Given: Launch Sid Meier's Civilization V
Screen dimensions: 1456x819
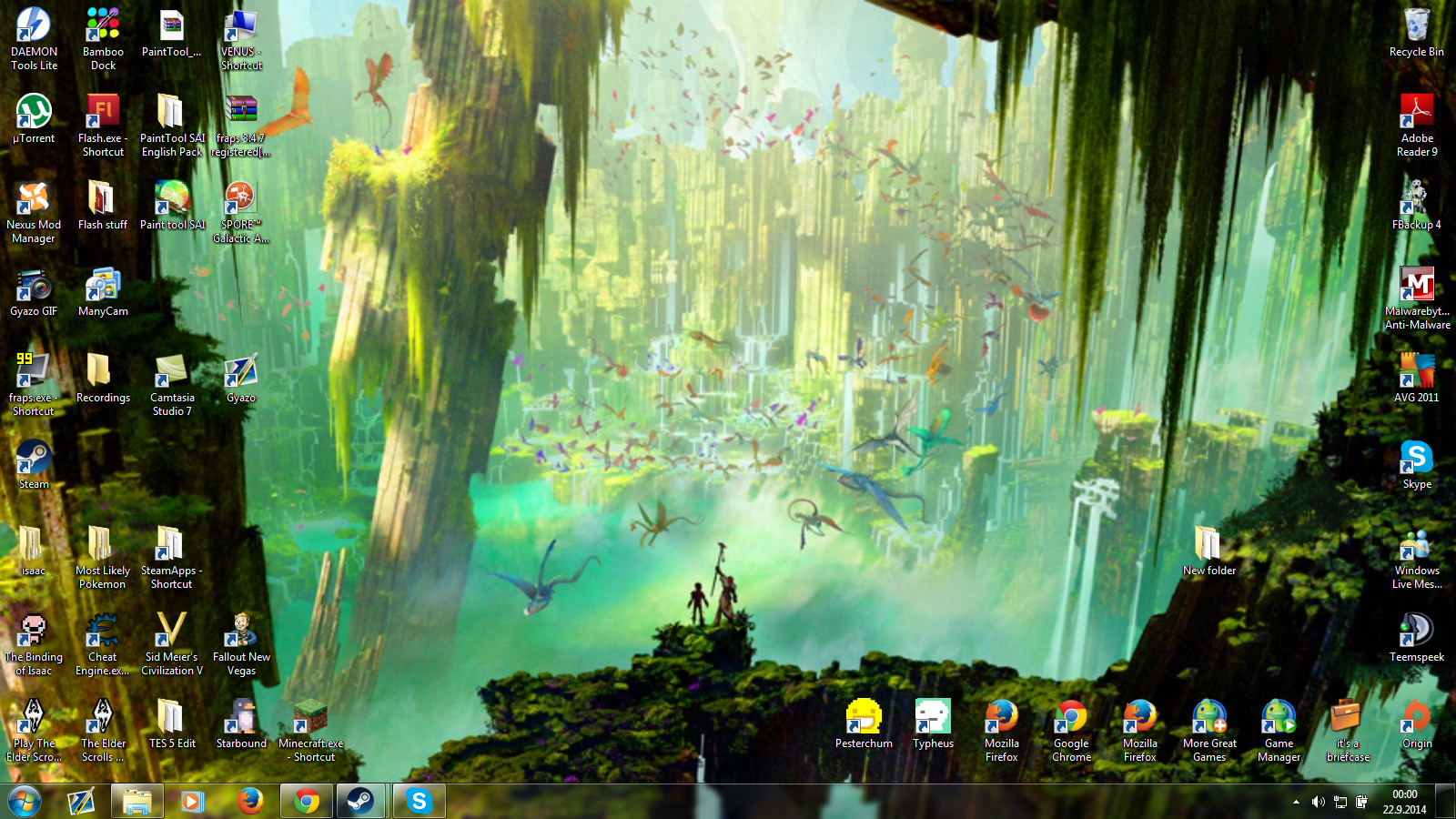Looking at the screenshot, I should [x=172, y=645].
